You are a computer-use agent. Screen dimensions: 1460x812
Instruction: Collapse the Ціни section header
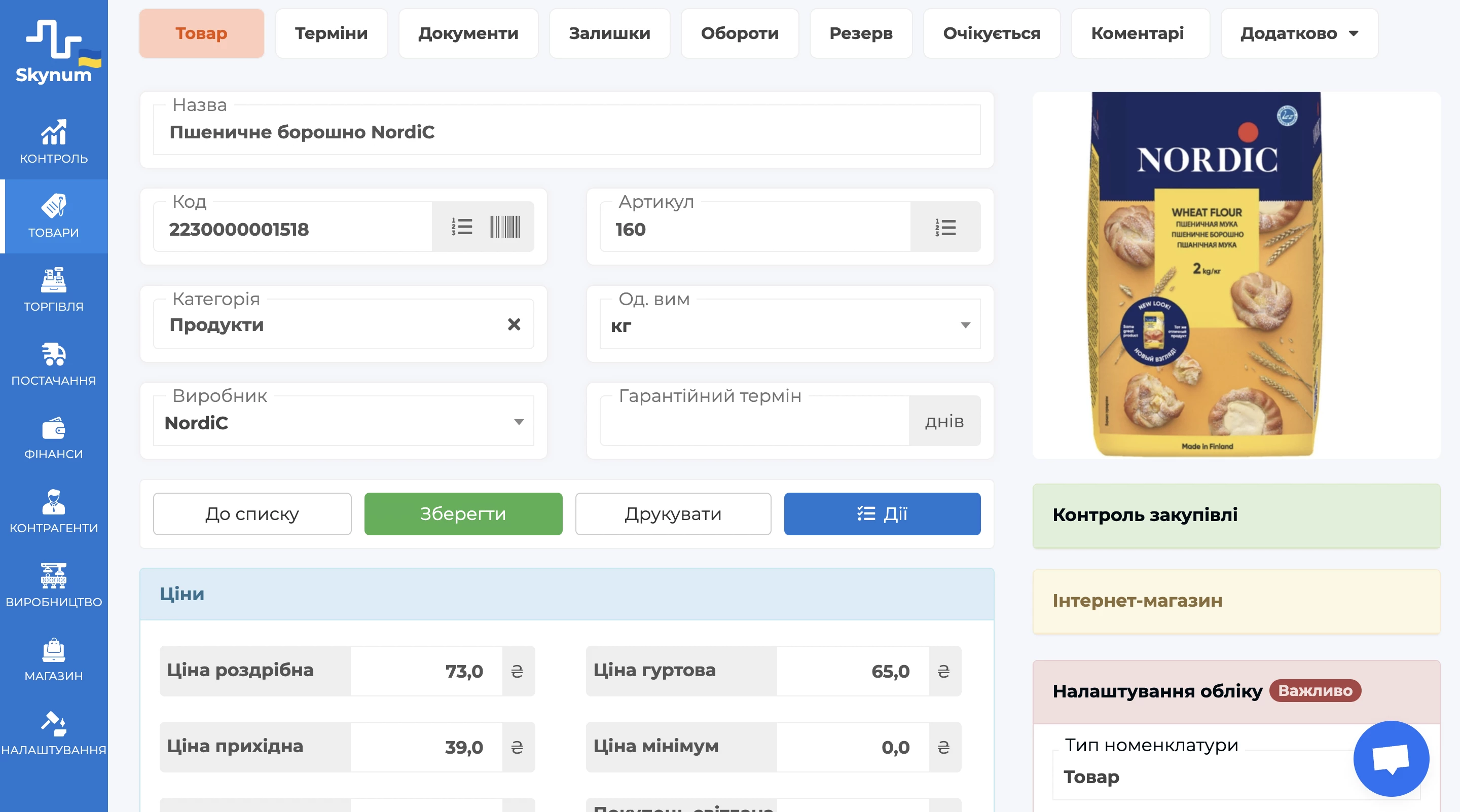[x=567, y=594]
